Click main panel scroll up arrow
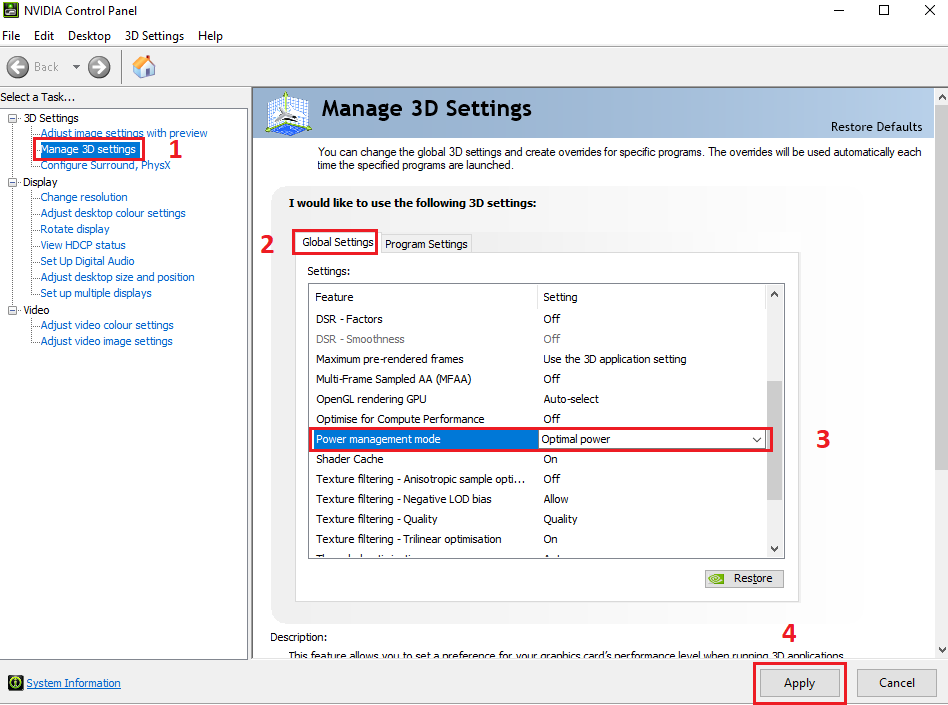Viewport: 948px width, 705px height. tap(942, 97)
